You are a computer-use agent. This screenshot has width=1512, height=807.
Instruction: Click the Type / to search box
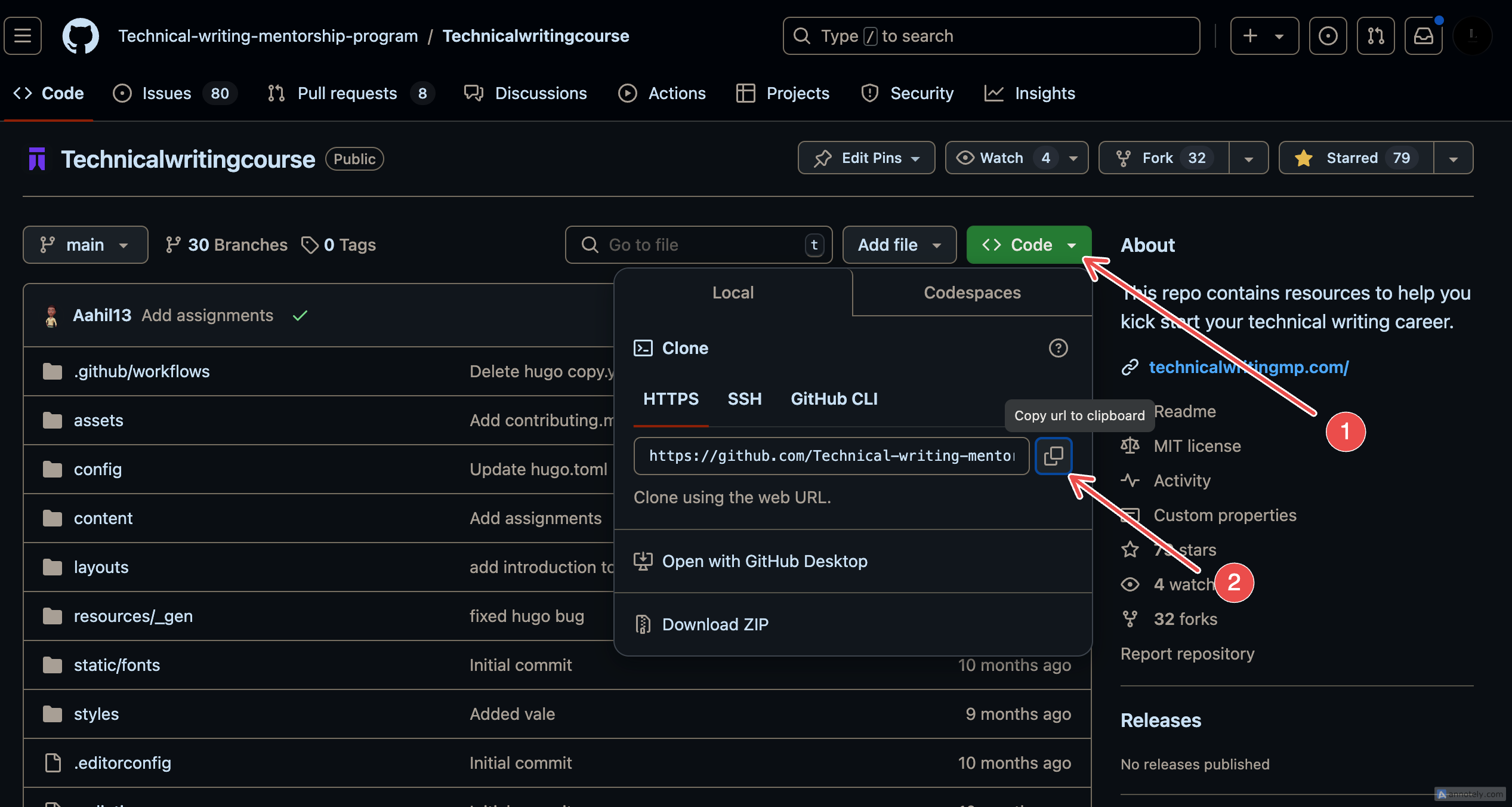[x=991, y=36]
